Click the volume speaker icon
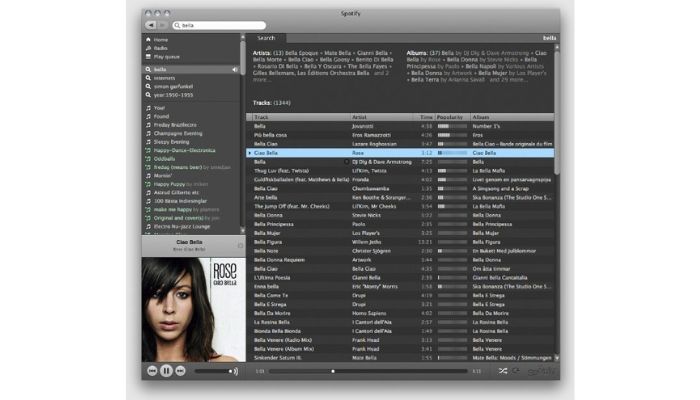The width and height of the screenshot is (700, 400). [236, 371]
